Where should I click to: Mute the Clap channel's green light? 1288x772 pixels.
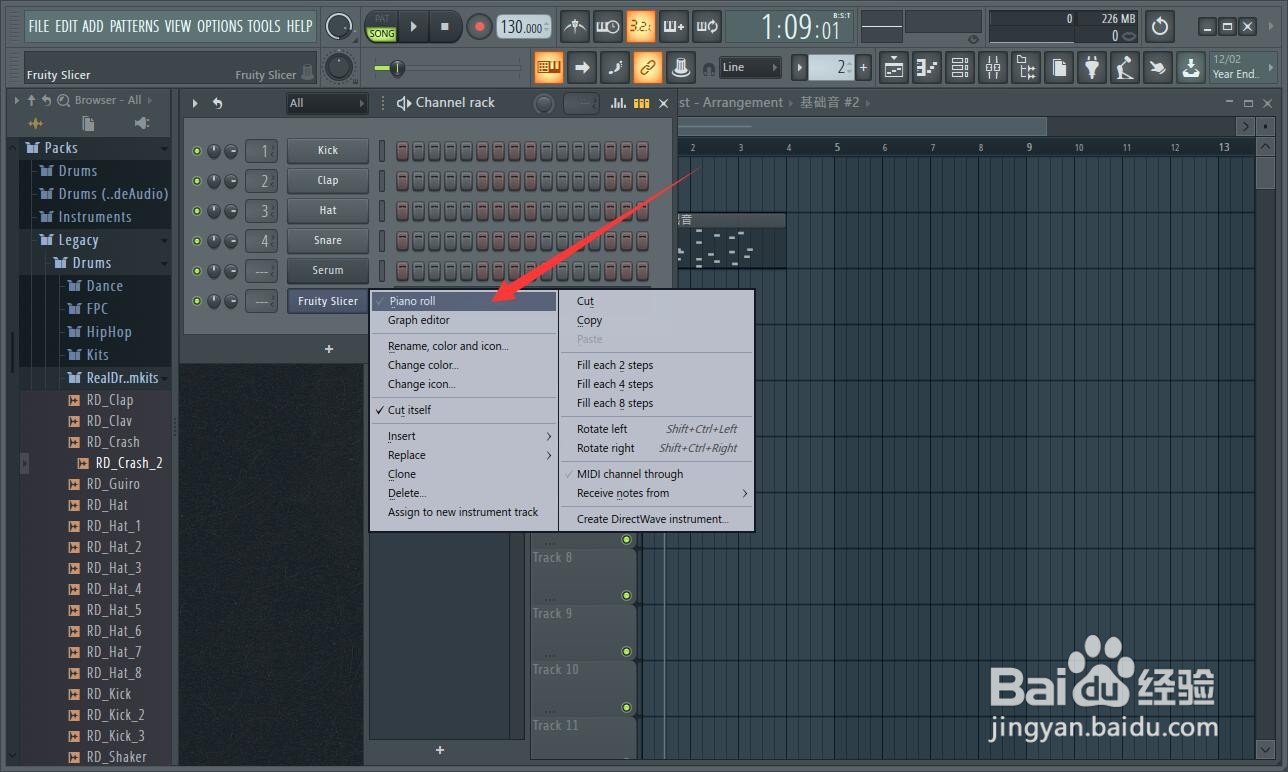196,180
